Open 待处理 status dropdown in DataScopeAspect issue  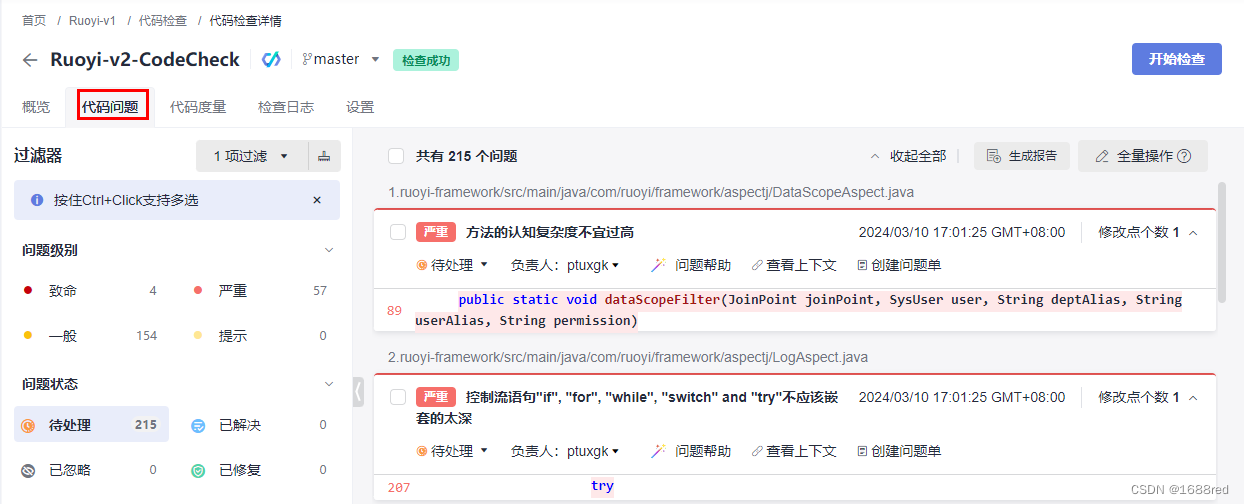452,265
